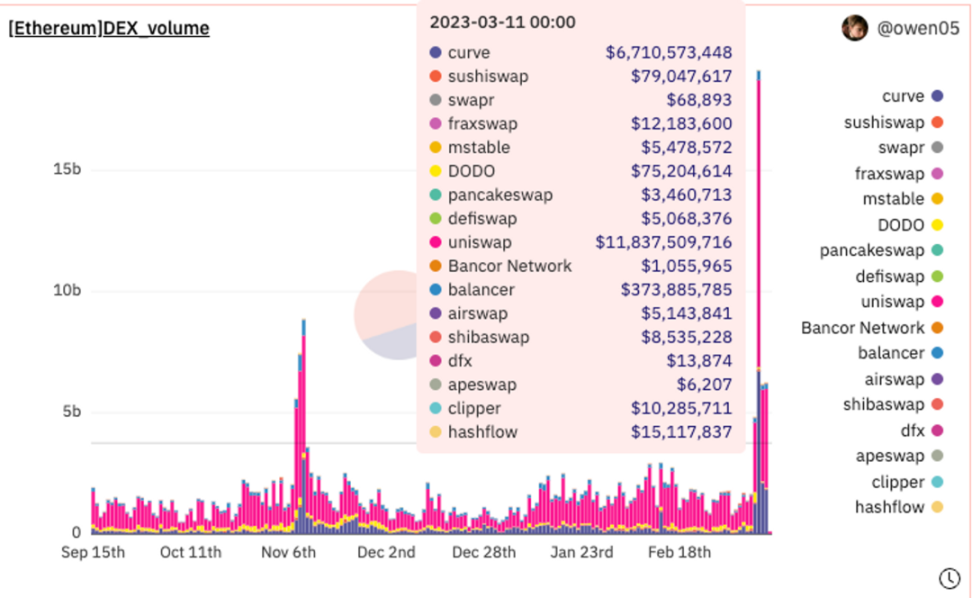
Task: Click the teal pancakeswap dot in right legend
Action: click(937, 251)
